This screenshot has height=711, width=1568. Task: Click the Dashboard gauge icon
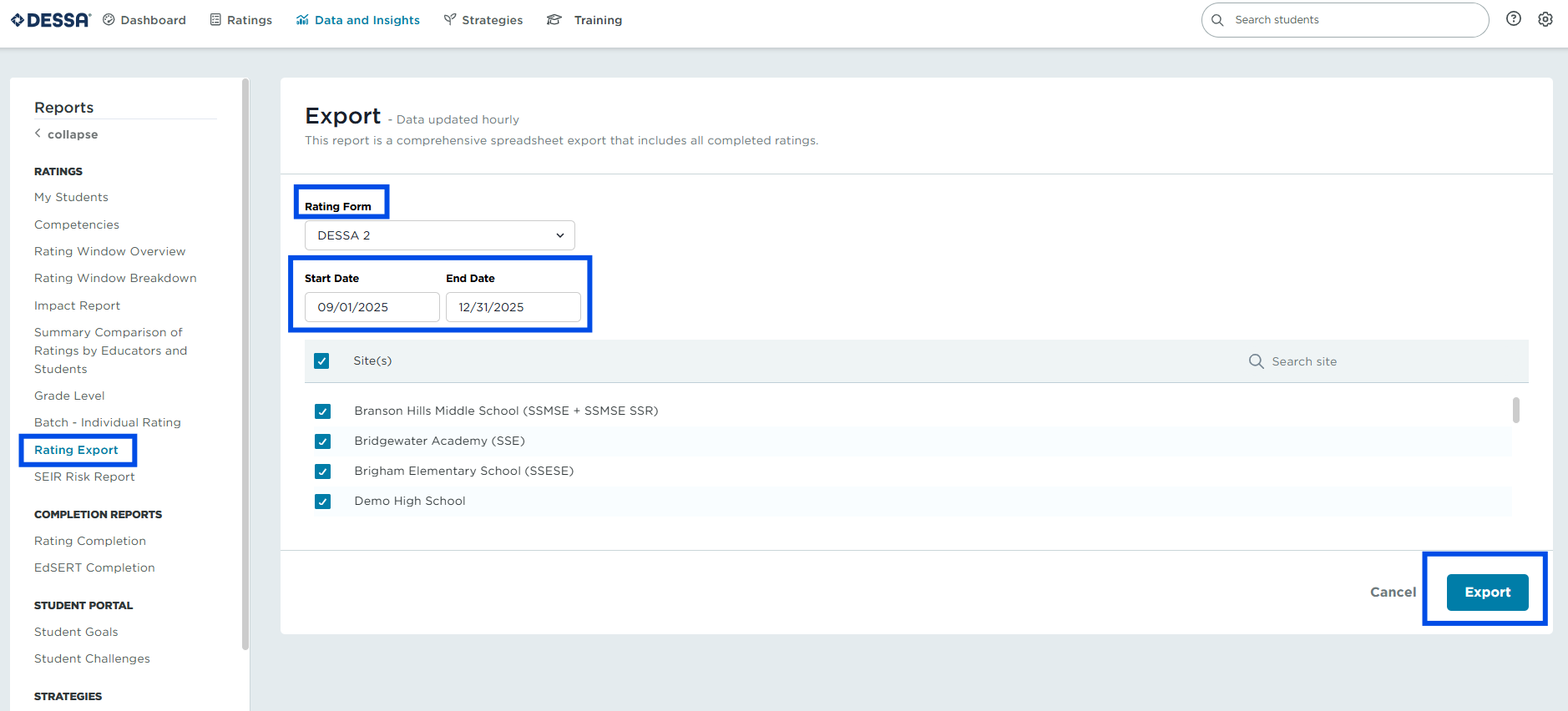tap(109, 20)
